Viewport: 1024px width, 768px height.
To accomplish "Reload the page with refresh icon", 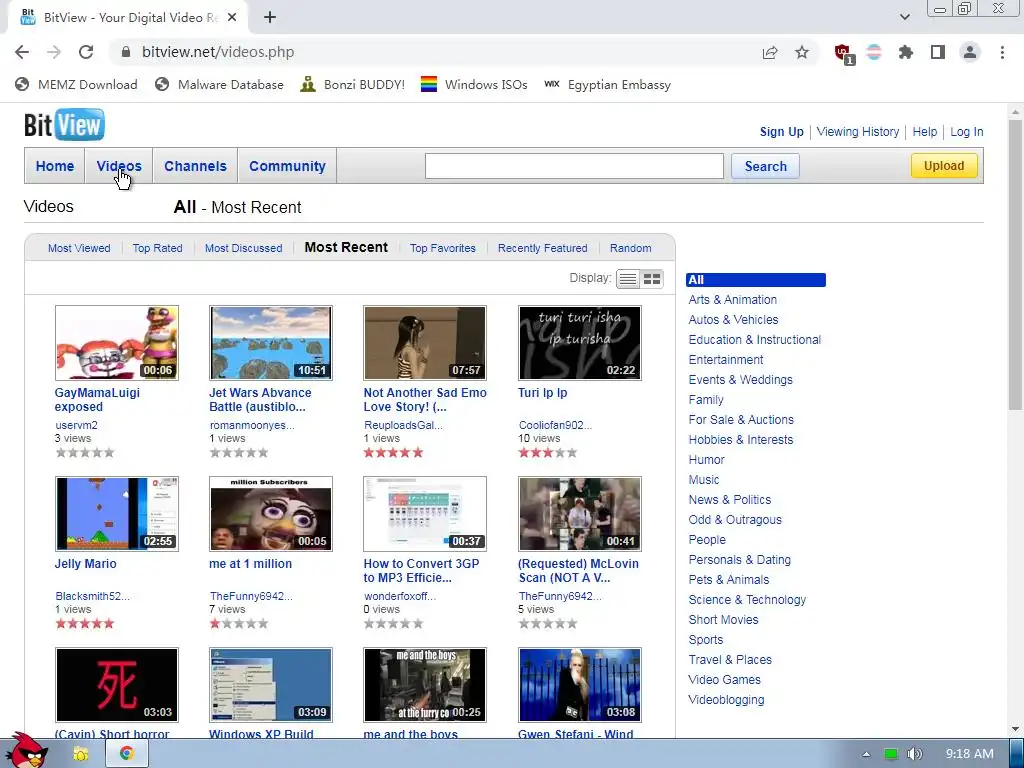I will 86,52.
